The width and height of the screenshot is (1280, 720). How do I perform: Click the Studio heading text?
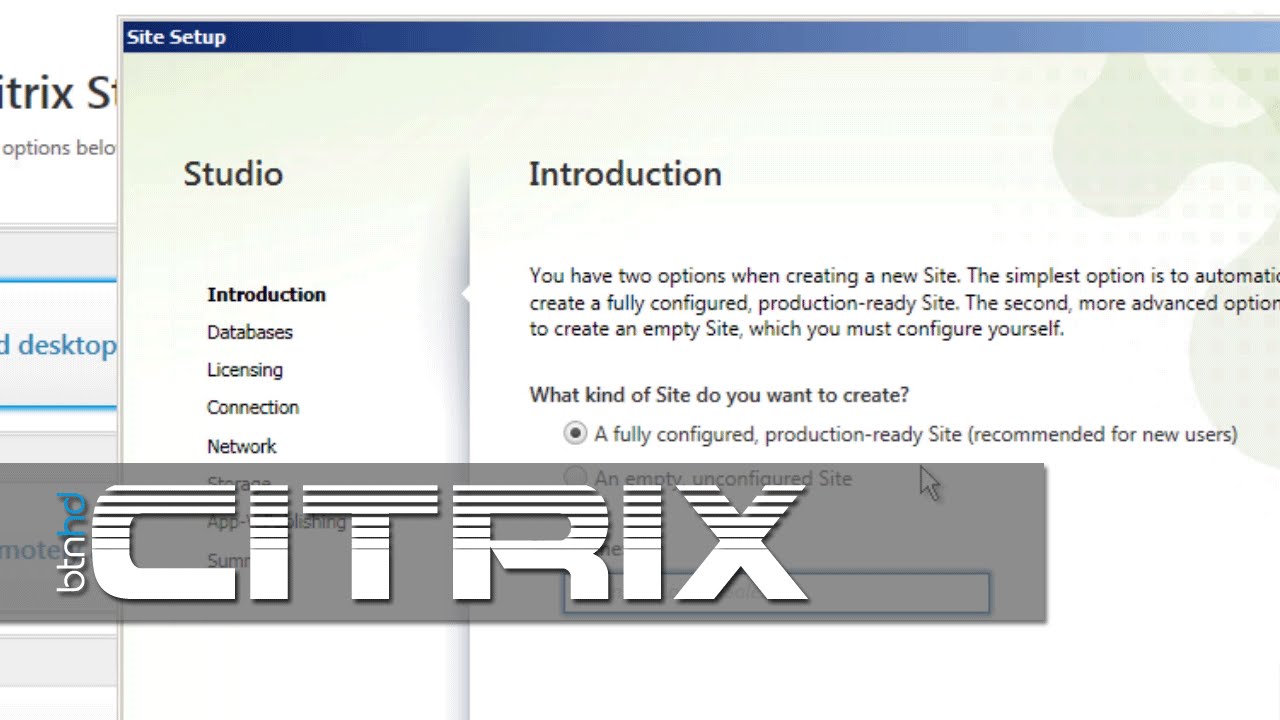pyautogui.click(x=233, y=174)
